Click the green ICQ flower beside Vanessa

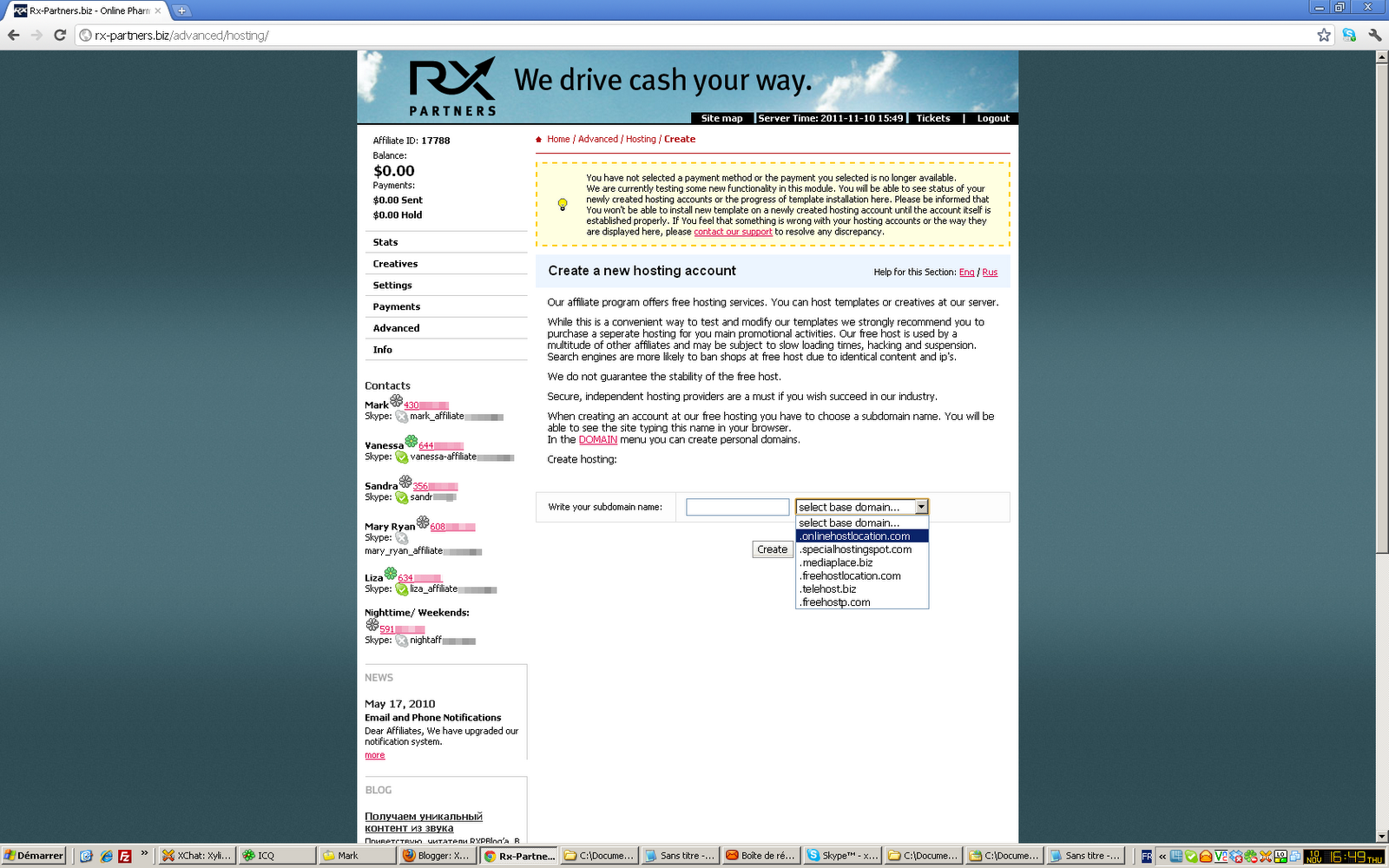tap(411, 441)
